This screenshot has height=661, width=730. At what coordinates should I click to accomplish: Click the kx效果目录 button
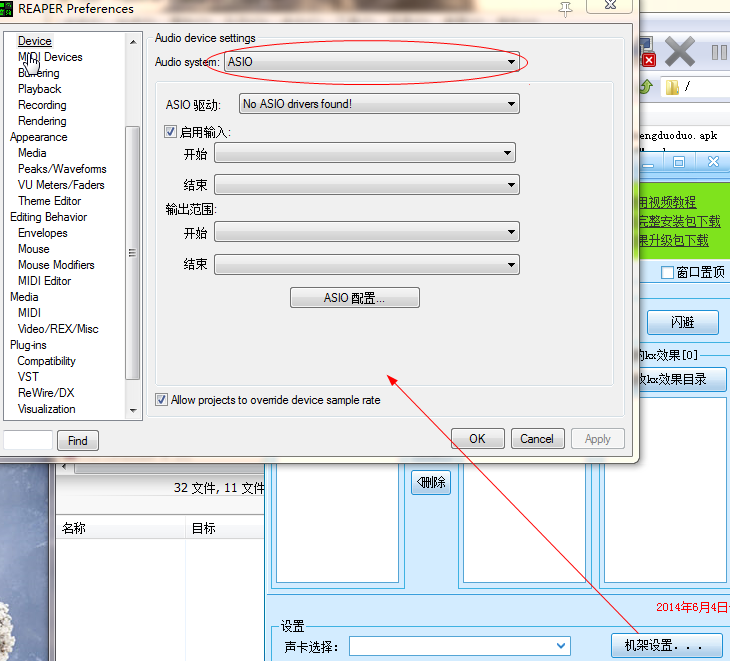pos(683,379)
